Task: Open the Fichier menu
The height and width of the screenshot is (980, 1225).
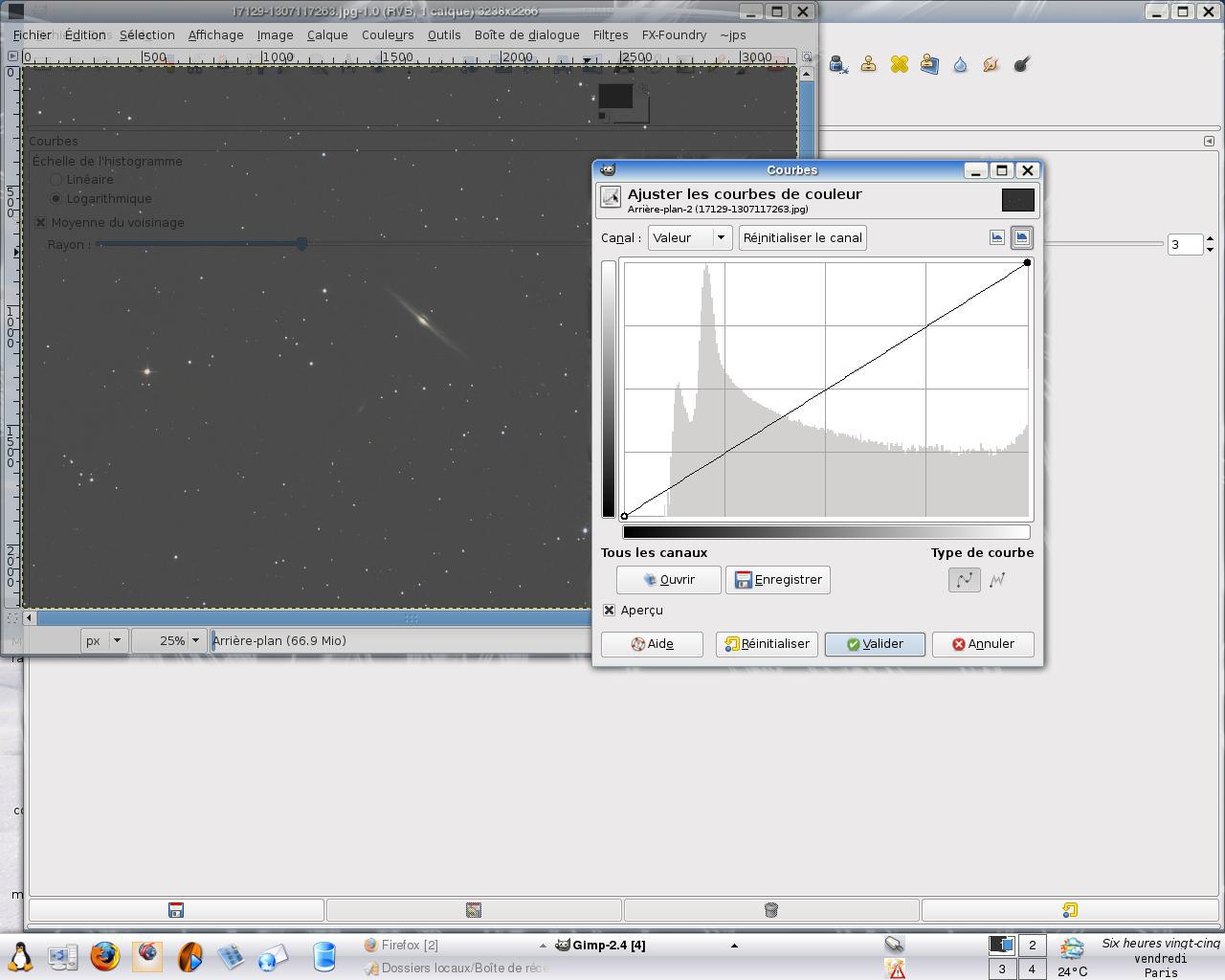Action: [33, 34]
